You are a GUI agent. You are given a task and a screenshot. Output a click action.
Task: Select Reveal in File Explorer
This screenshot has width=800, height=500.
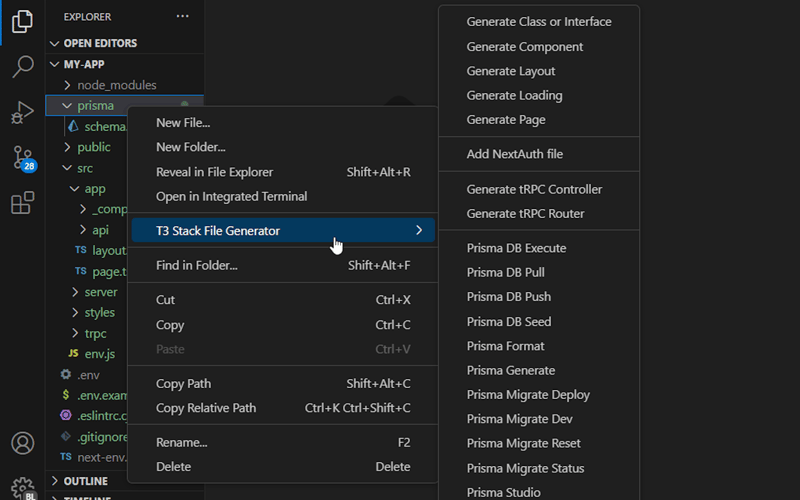283,172
